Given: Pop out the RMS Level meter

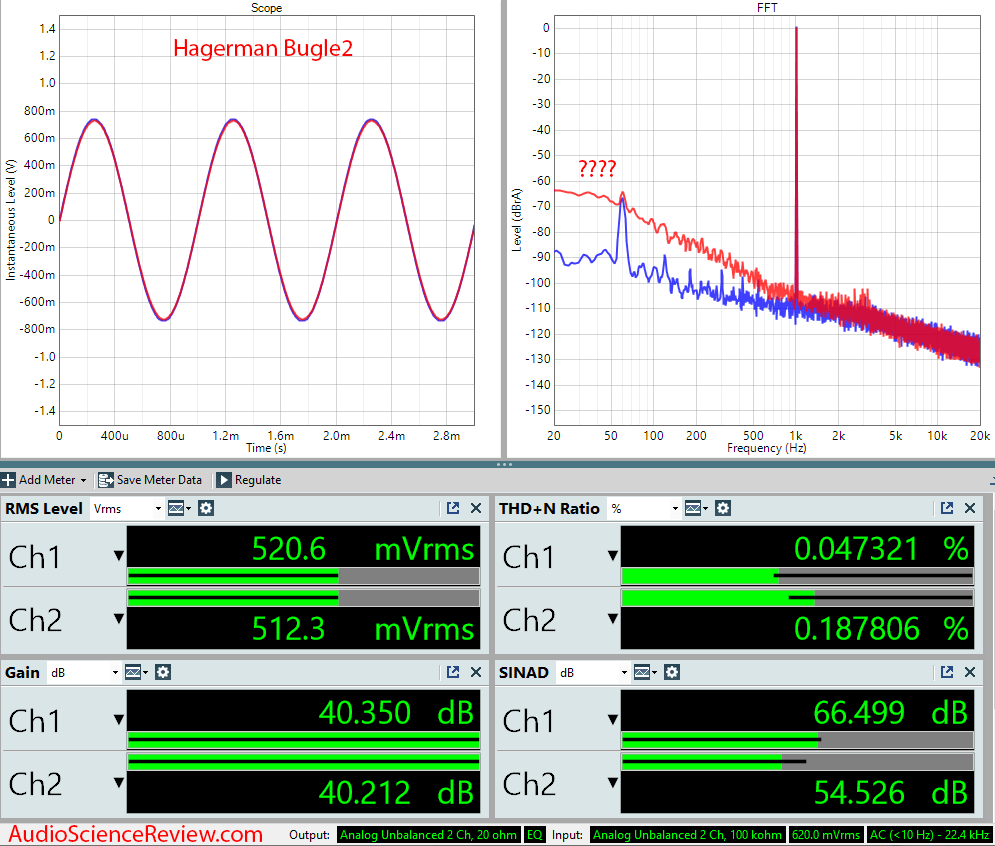Looking at the screenshot, I should click(453, 508).
